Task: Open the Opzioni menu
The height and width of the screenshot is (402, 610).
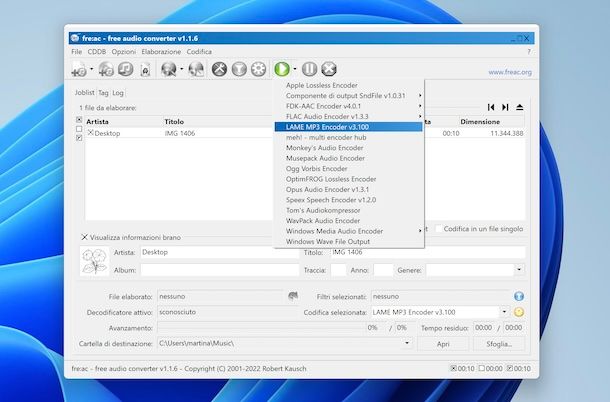Action: [x=124, y=51]
